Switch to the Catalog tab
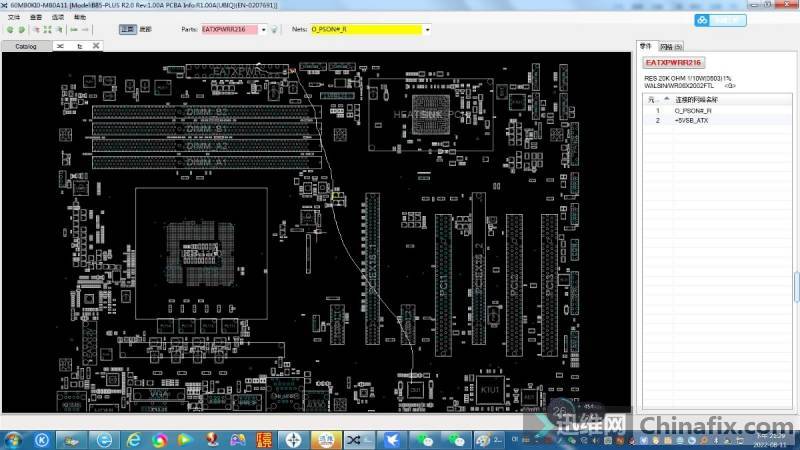The width and height of the screenshot is (800, 450). pyautogui.click(x=26, y=46)
